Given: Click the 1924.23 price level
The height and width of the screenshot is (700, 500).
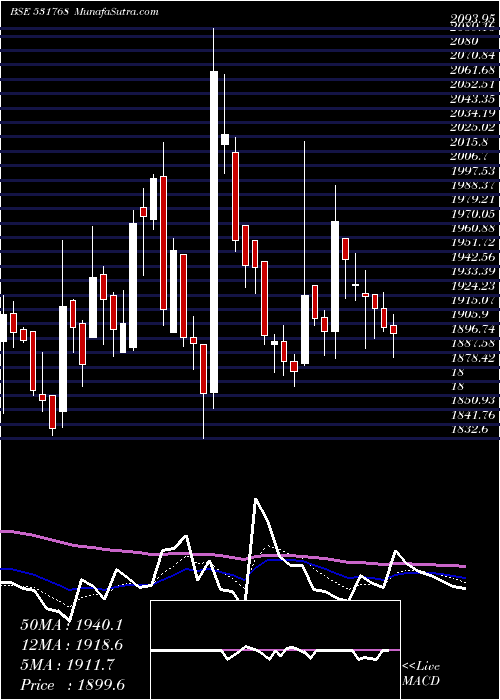Looking at the screenshot, I should (x=473, y=285).
